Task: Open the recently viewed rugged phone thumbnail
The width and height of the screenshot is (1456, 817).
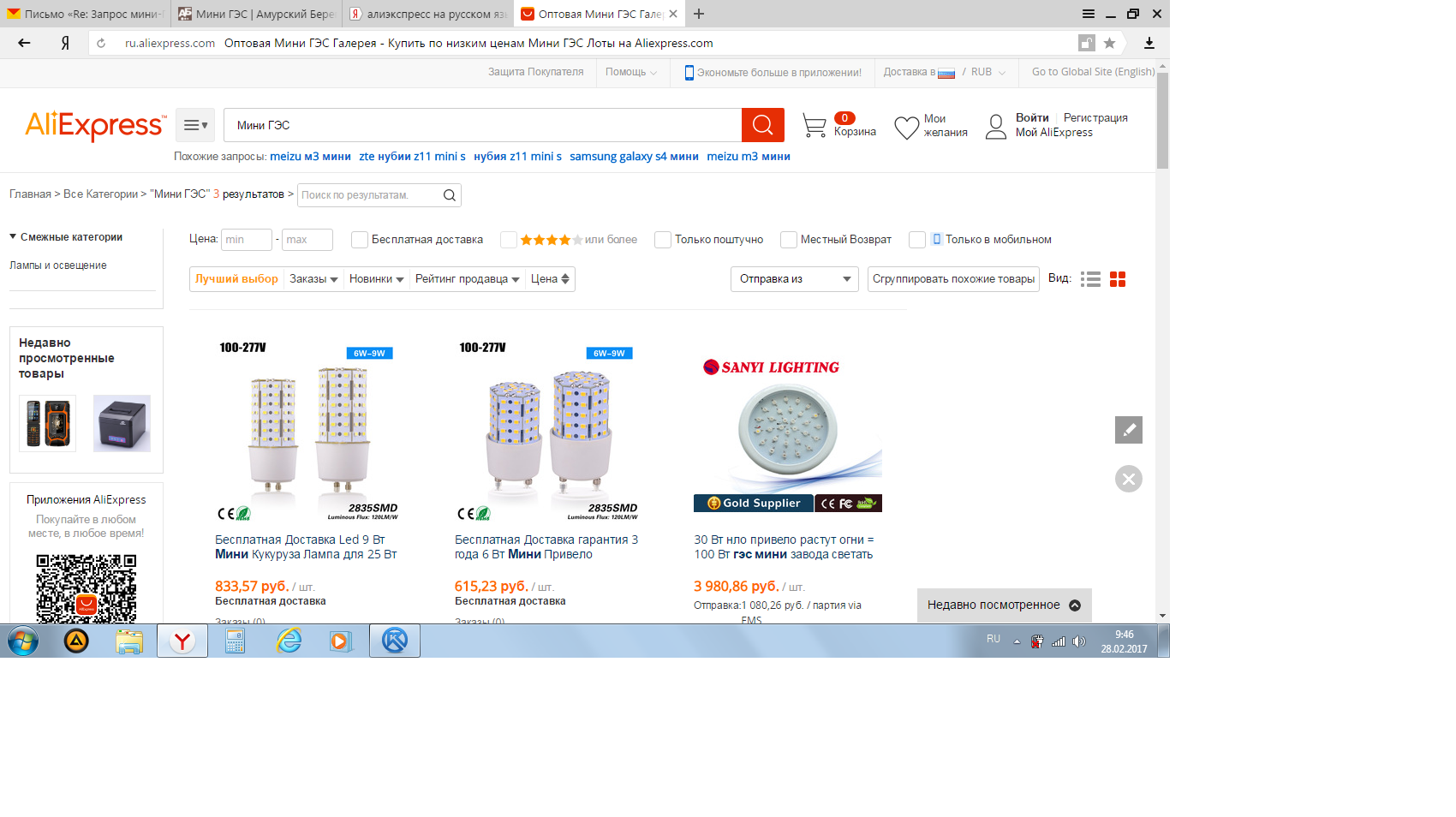Action: tap(47, 423)
